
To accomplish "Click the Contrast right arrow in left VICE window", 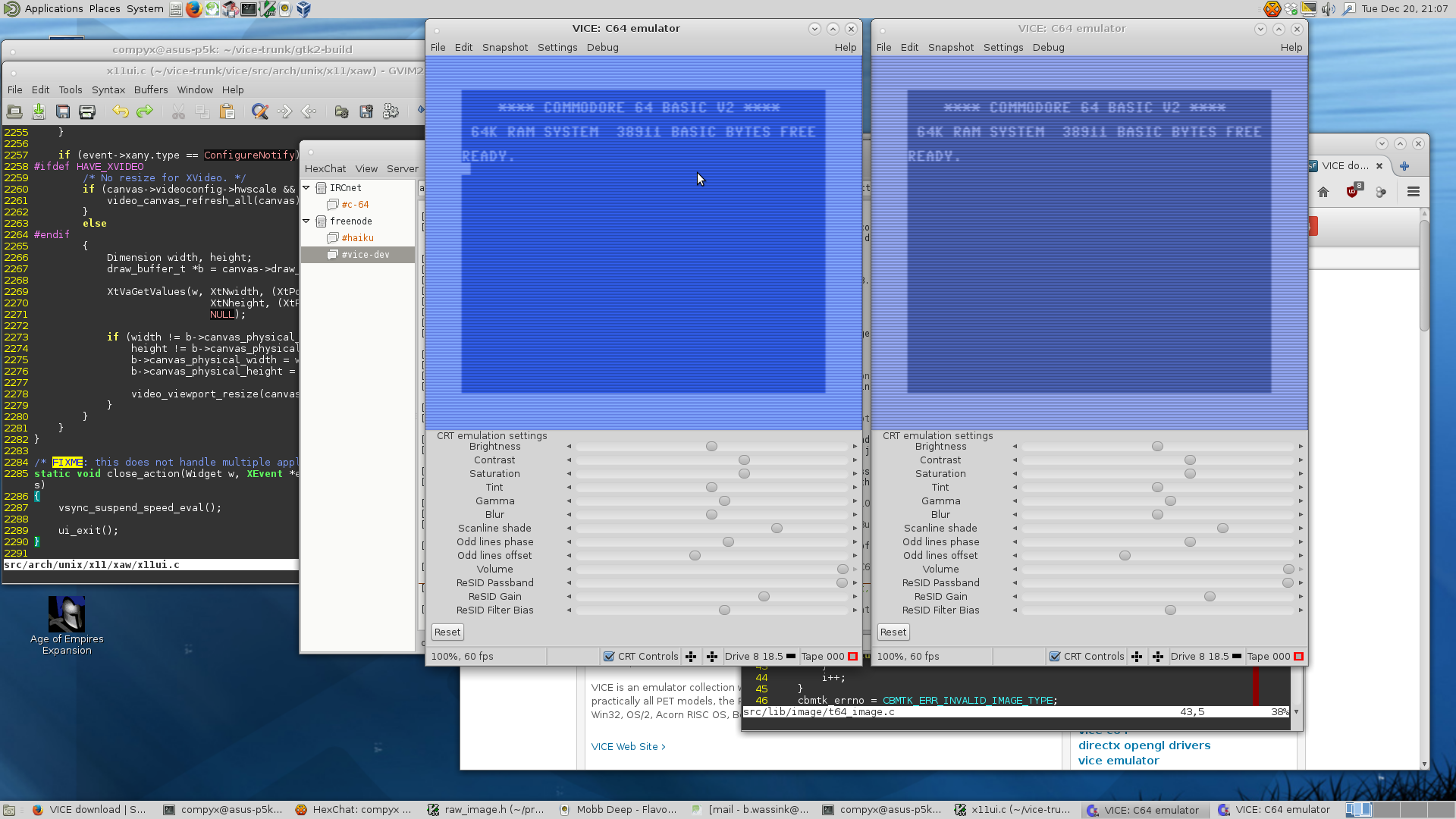I will 855,460.
